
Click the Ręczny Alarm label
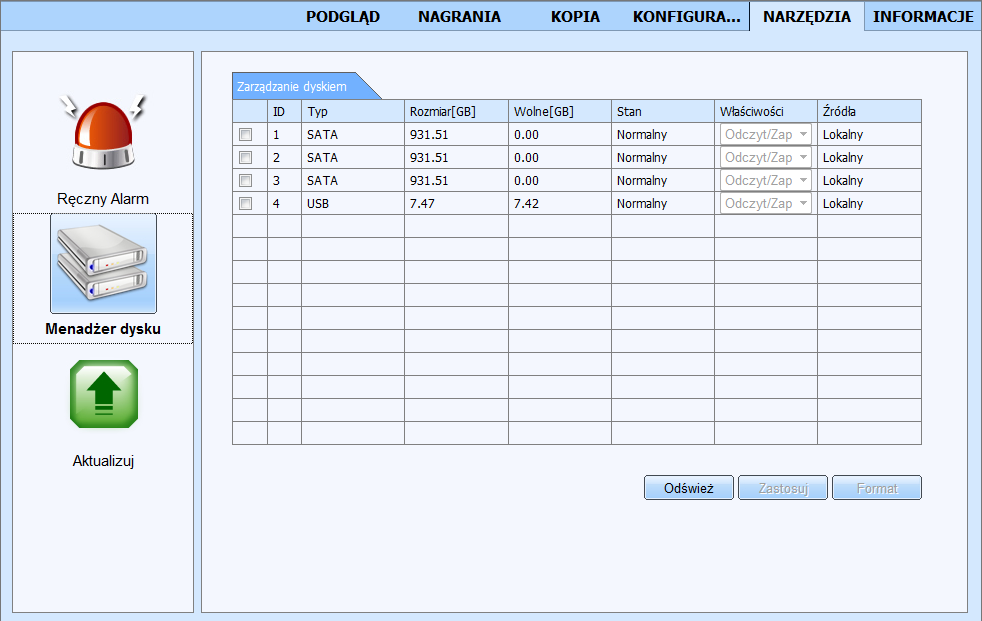pos(103,199)
